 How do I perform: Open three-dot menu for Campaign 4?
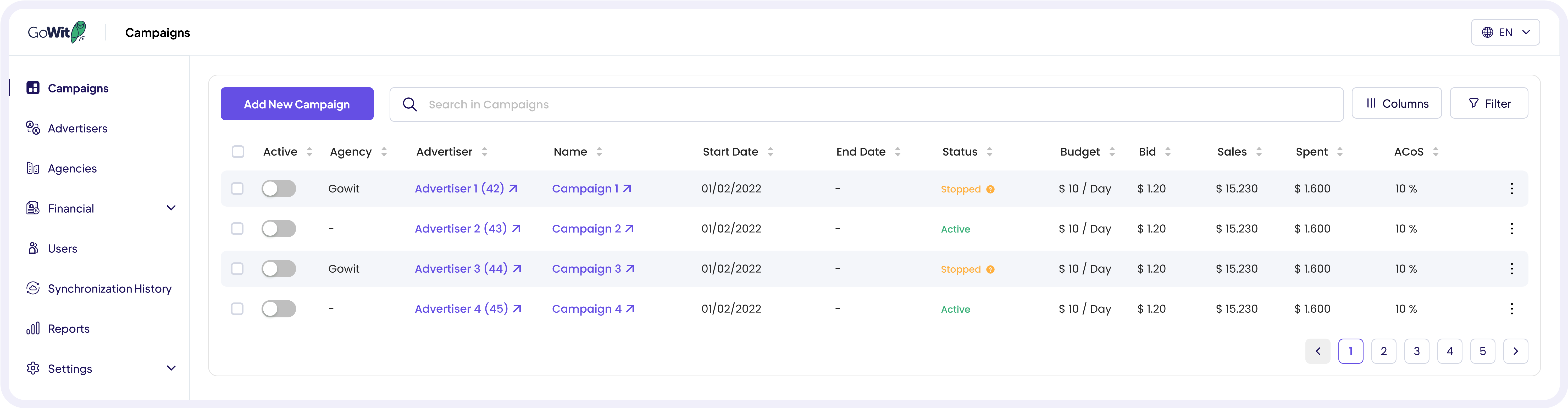click(x=1511, y=309)
